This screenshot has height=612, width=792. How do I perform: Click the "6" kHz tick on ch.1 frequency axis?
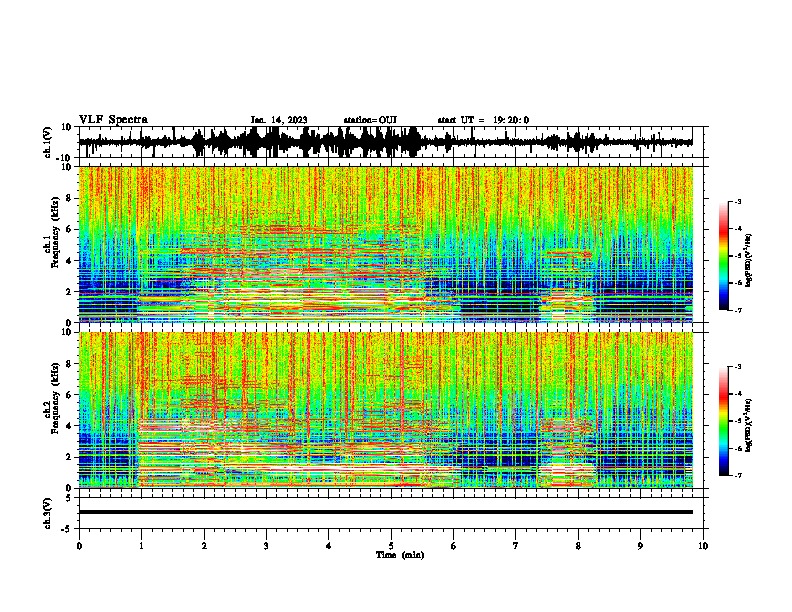[x=69, y=229]
